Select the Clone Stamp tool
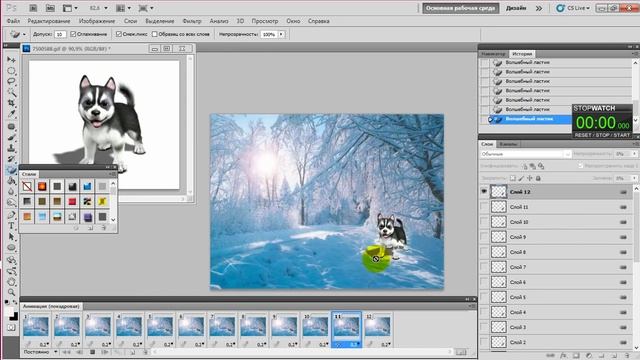The height and width of the screenshot is (360, 640). tap(11, 148)
